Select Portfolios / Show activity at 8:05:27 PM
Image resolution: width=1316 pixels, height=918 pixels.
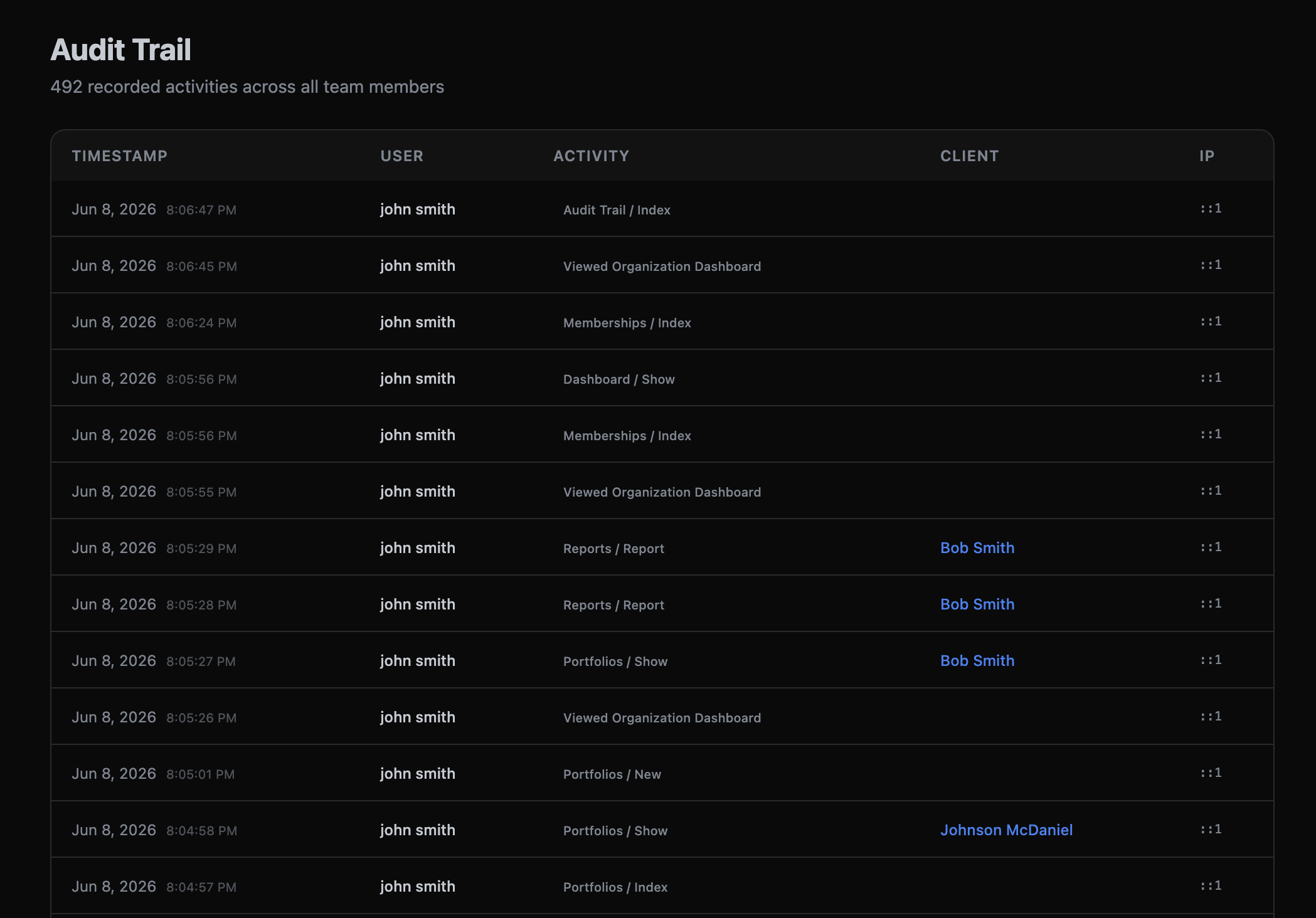pos(615,662)
